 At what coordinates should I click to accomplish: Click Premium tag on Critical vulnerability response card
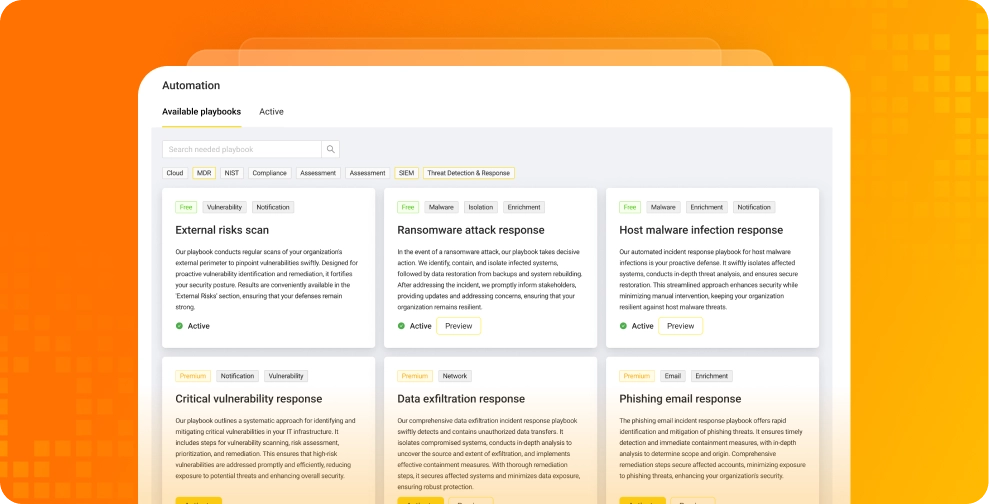pos(193,376)
